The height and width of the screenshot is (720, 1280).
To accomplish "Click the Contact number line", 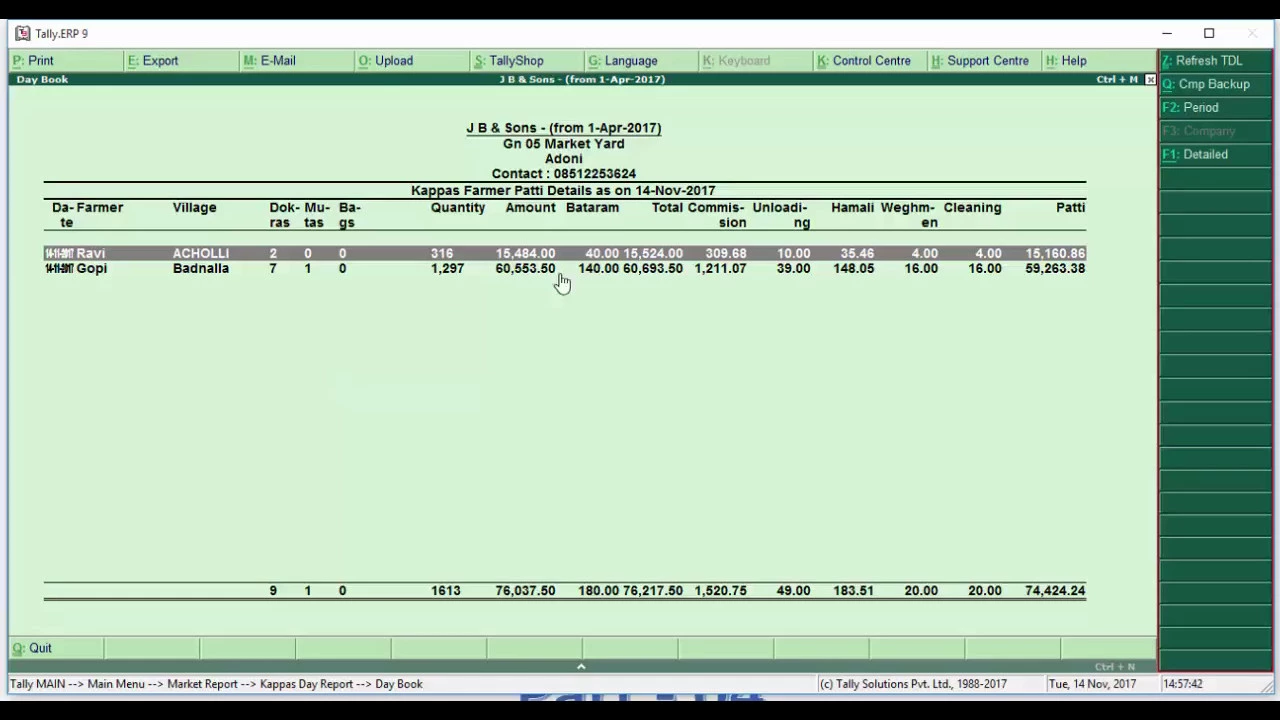I will tap(563, 174).
